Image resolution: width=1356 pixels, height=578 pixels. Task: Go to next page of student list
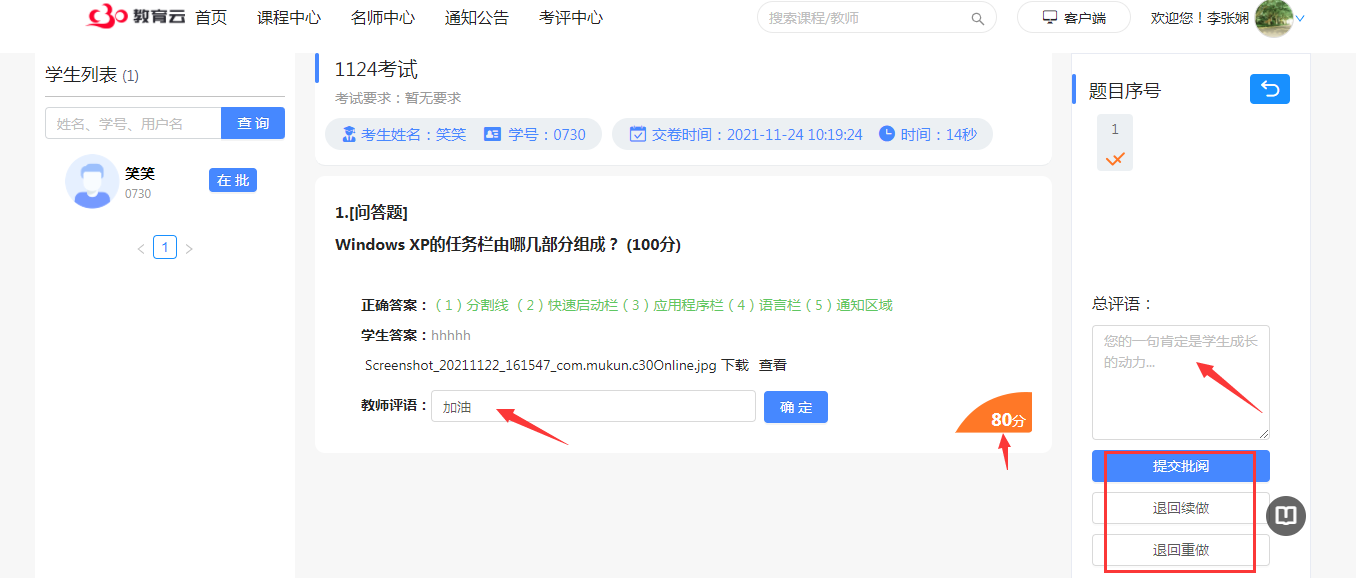pos(189,248)
